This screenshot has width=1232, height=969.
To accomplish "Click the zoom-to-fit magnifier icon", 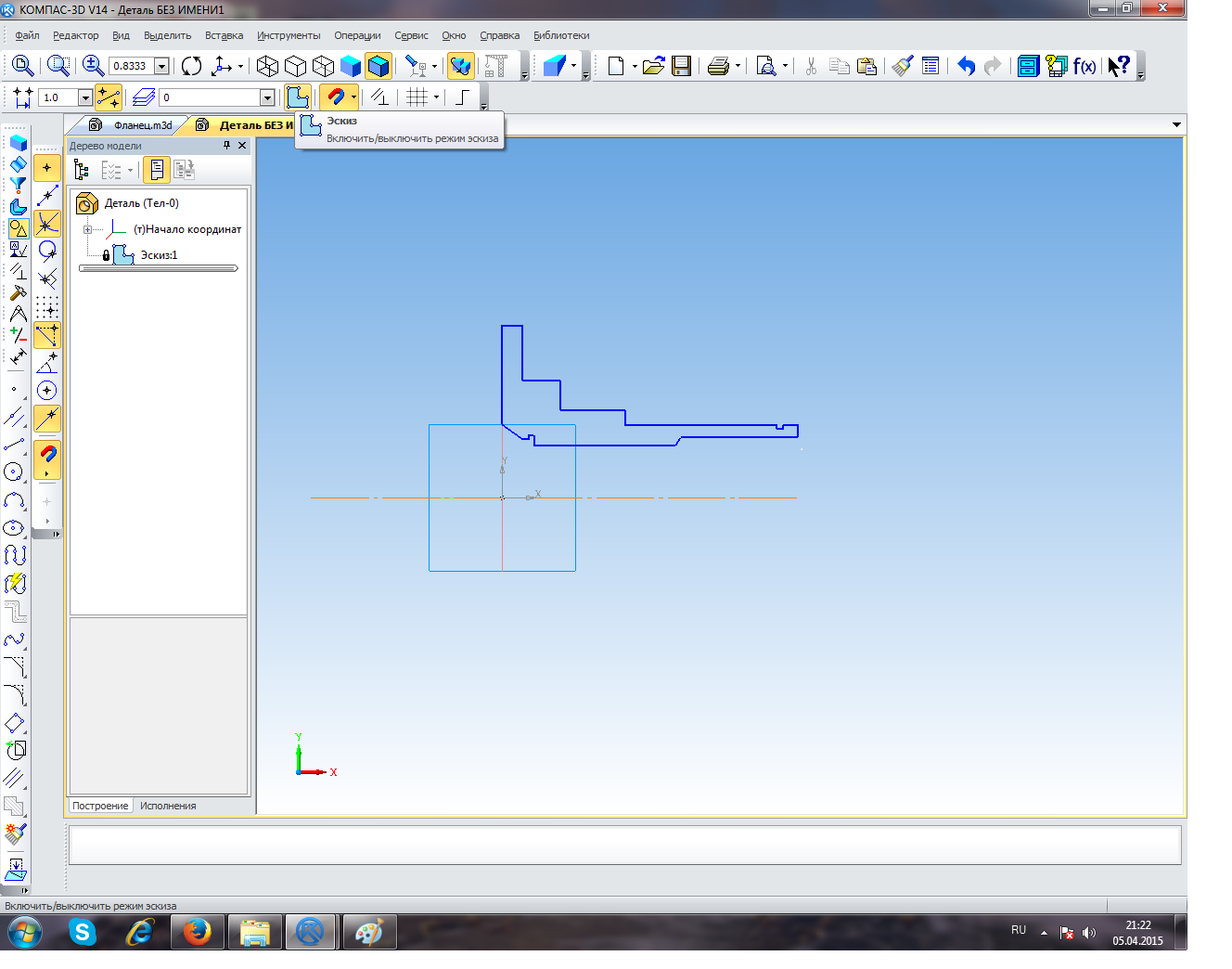I will (23, 66).
